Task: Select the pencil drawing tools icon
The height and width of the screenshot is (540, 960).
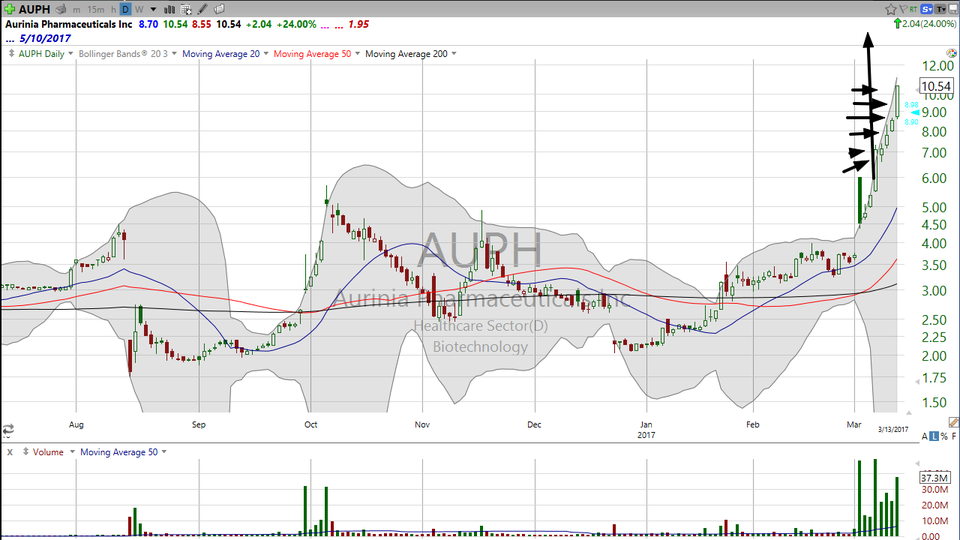Action: [x=203, y=9]
